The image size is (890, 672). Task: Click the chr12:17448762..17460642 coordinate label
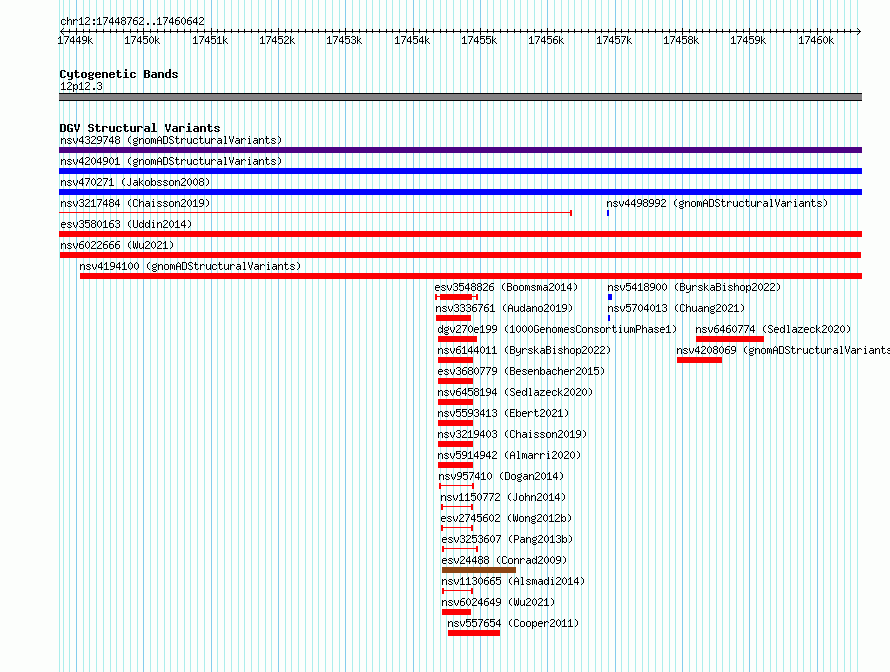click(x=132, y=21)
